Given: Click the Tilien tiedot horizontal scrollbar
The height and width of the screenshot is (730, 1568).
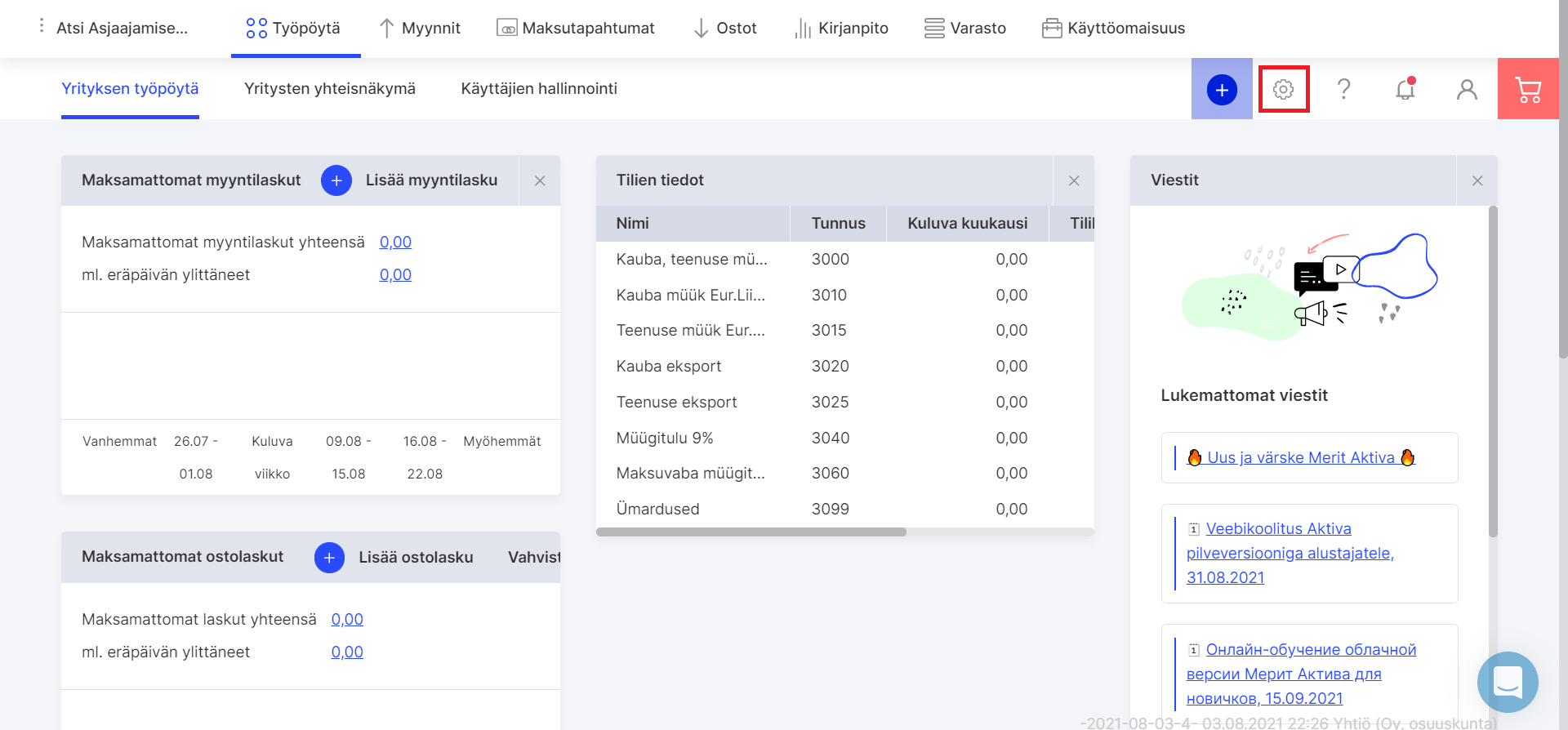Looking at the screenshot, I should (751, 532).
